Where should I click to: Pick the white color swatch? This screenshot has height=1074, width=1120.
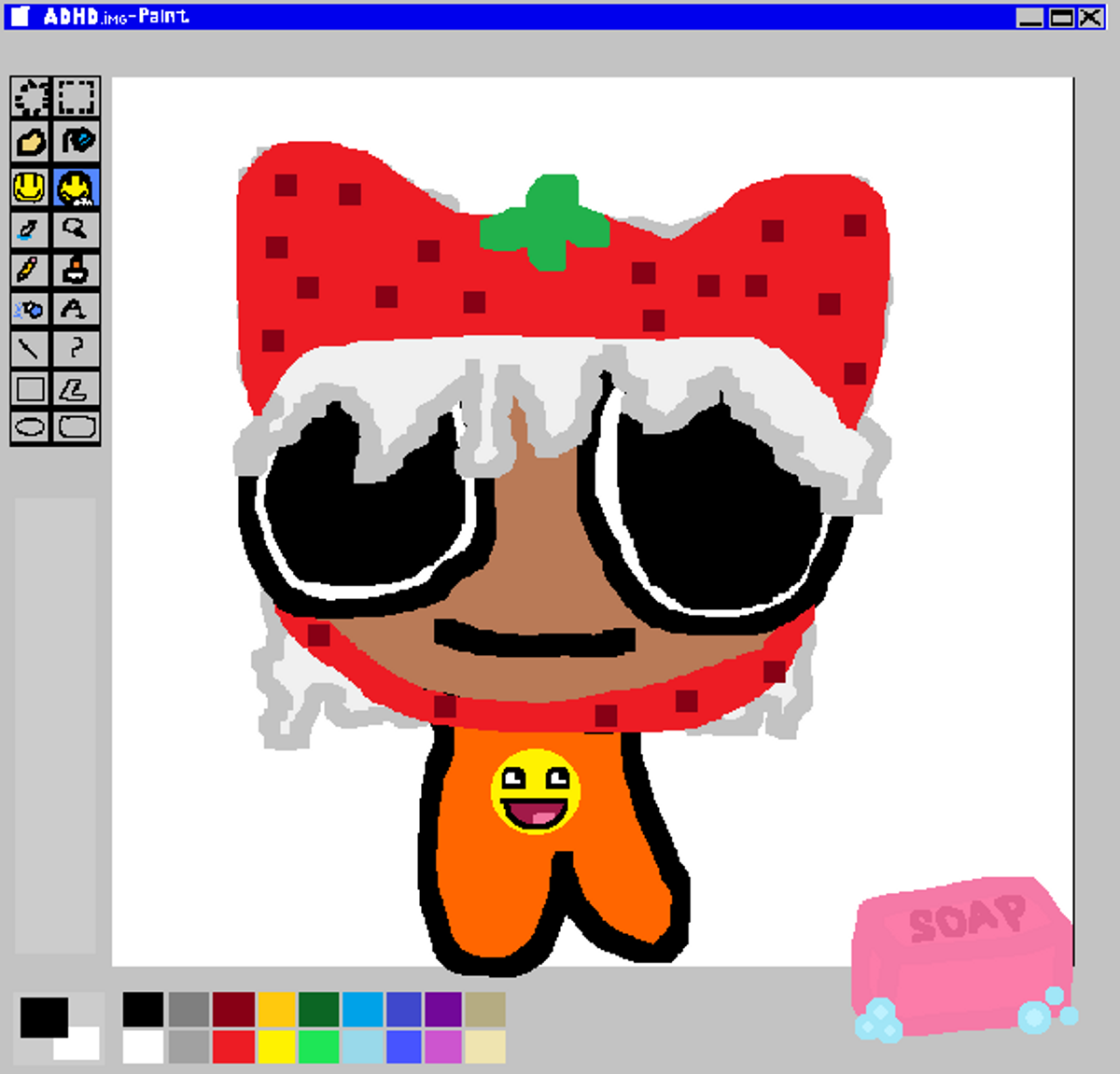143,1046
